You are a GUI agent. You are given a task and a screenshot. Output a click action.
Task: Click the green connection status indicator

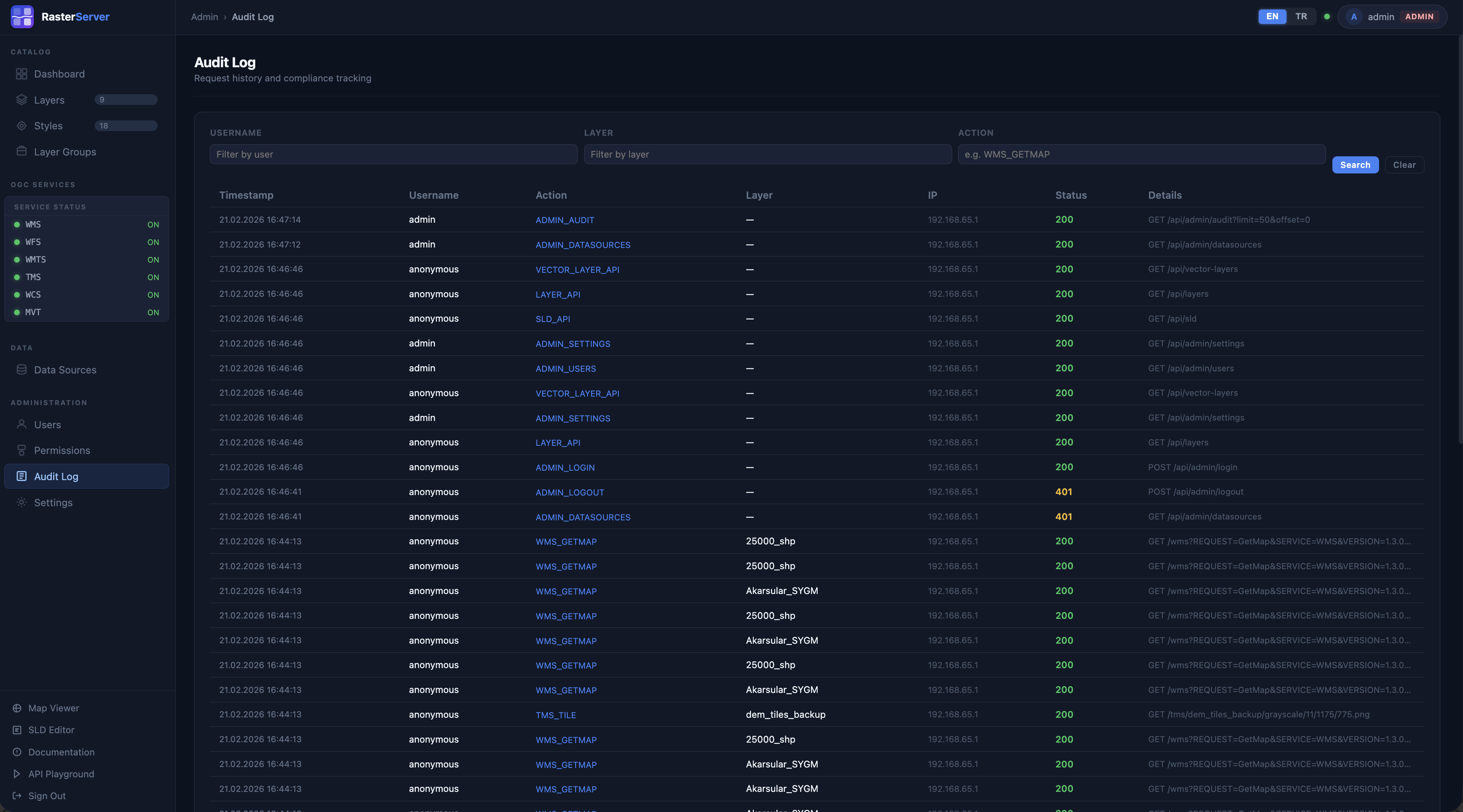(x=1327, y=16)
